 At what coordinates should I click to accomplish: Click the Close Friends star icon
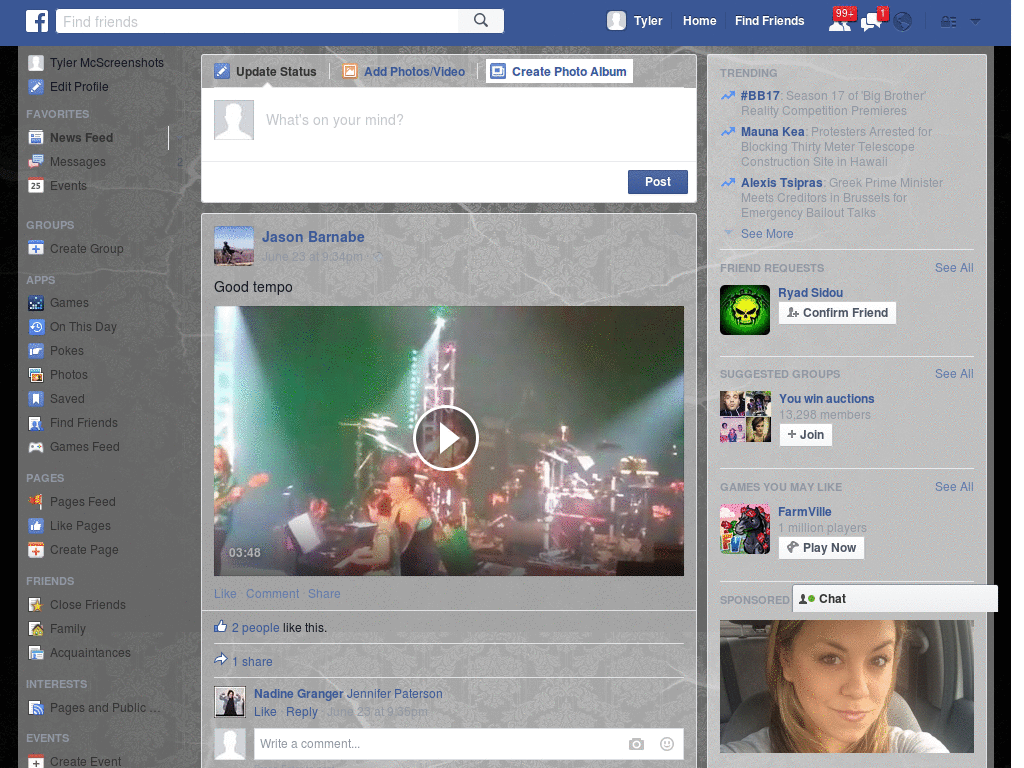pyautogui.click(x=36, y=605)
